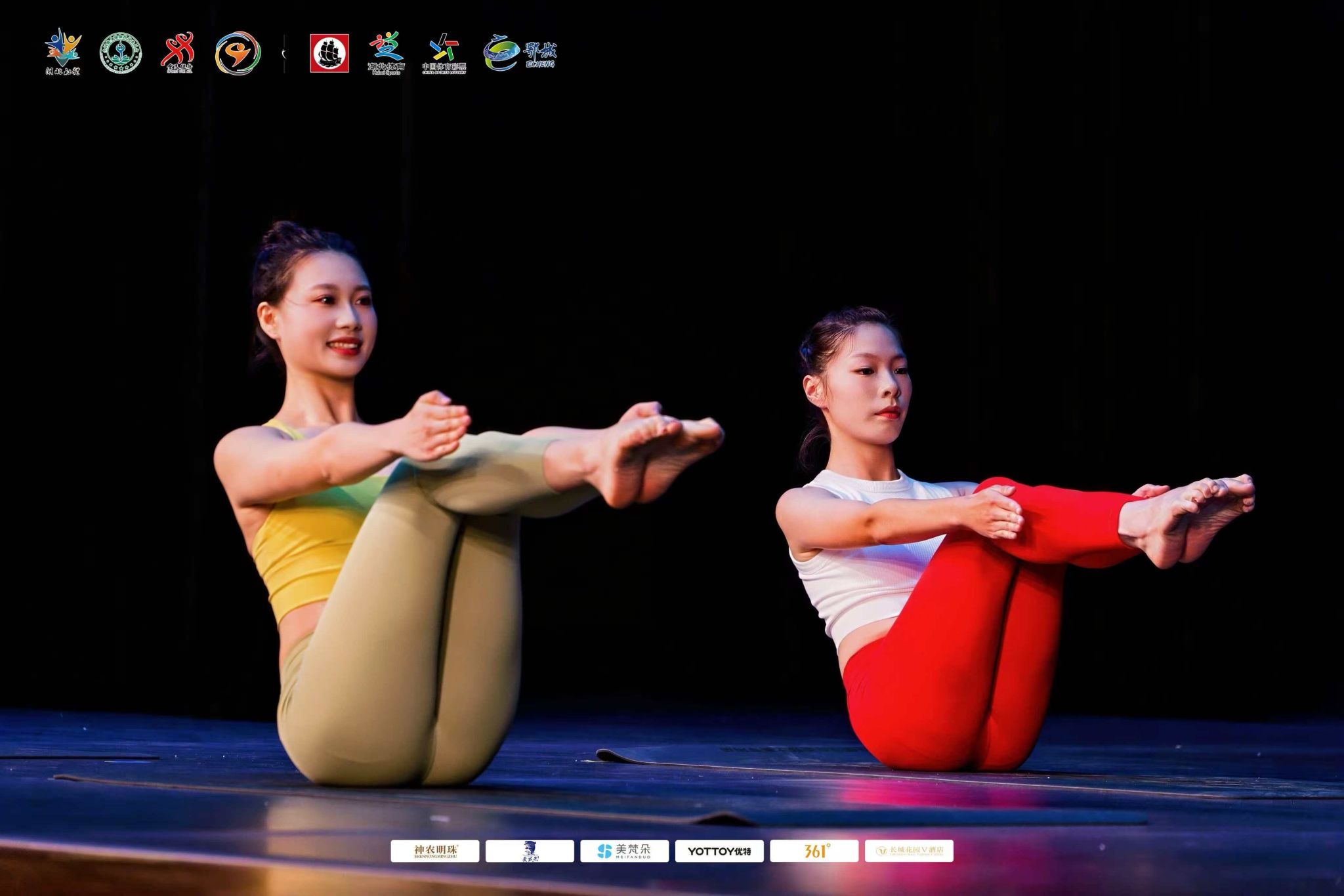Click the blue fish sponsor banner

pos(530,851)
